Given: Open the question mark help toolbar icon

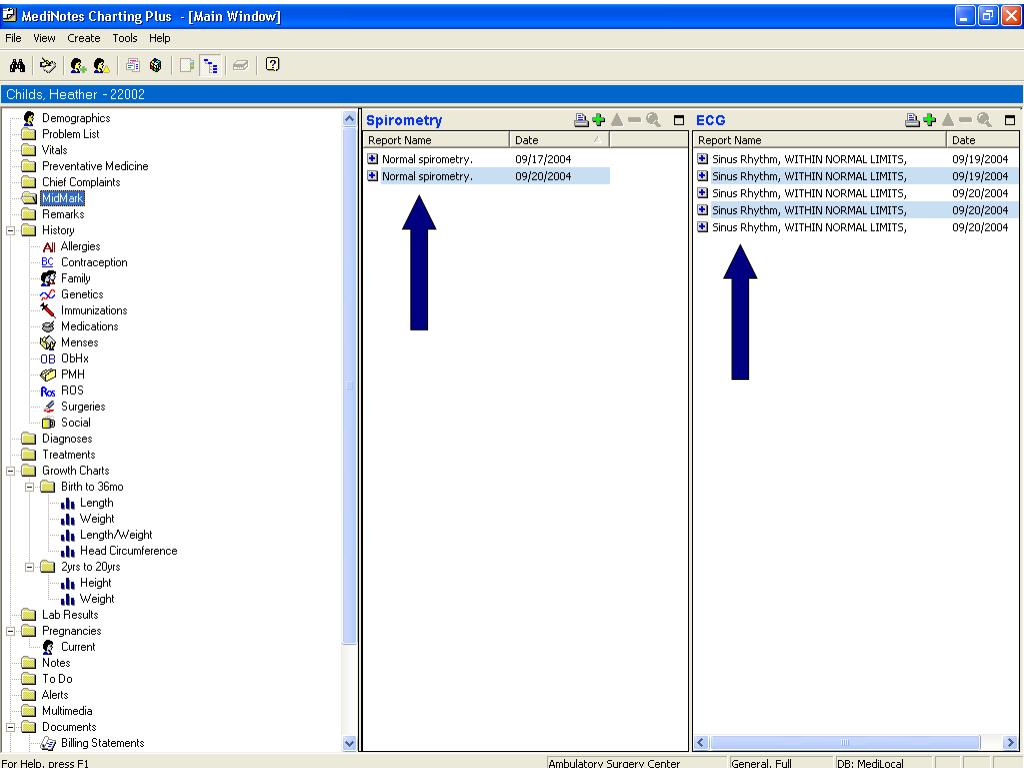Looking at the screenshot, I should coord(272,64).
